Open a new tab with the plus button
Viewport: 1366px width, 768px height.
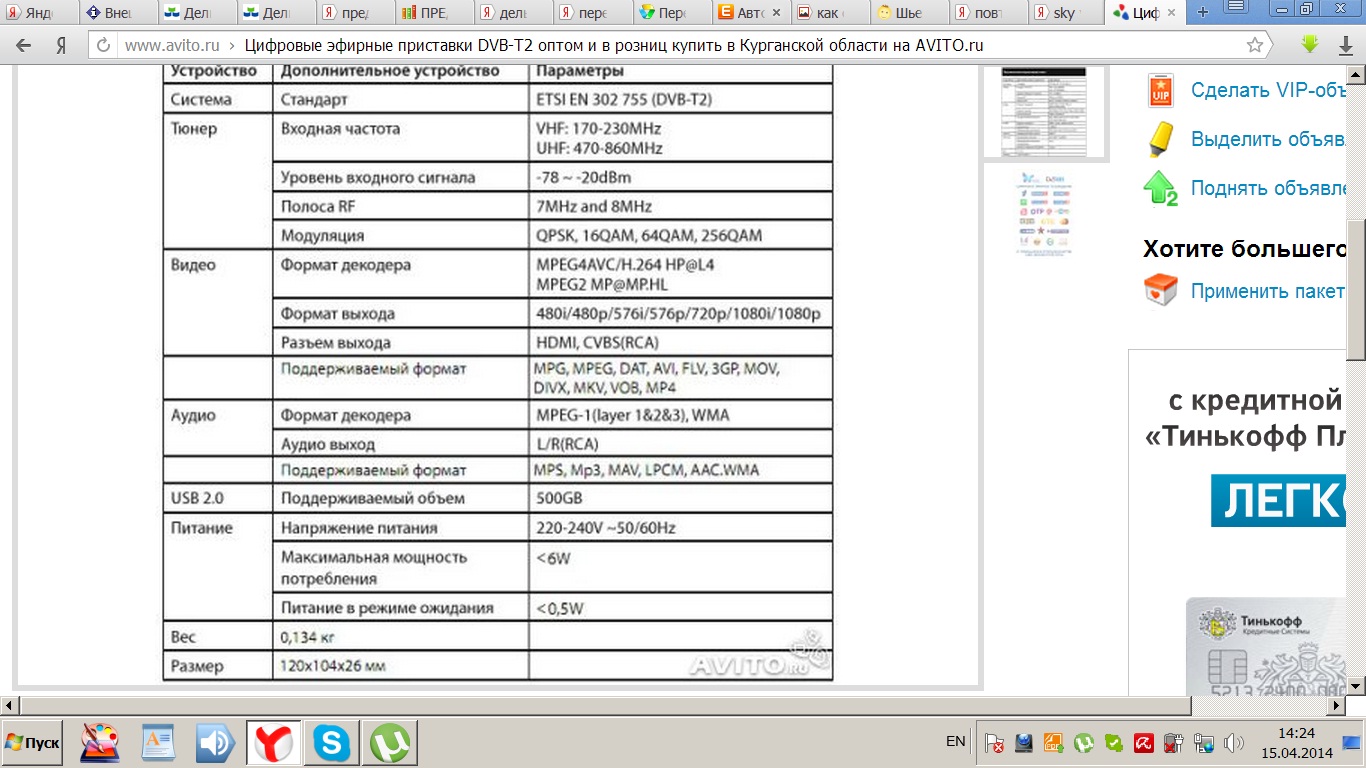tap(1203, 13)
